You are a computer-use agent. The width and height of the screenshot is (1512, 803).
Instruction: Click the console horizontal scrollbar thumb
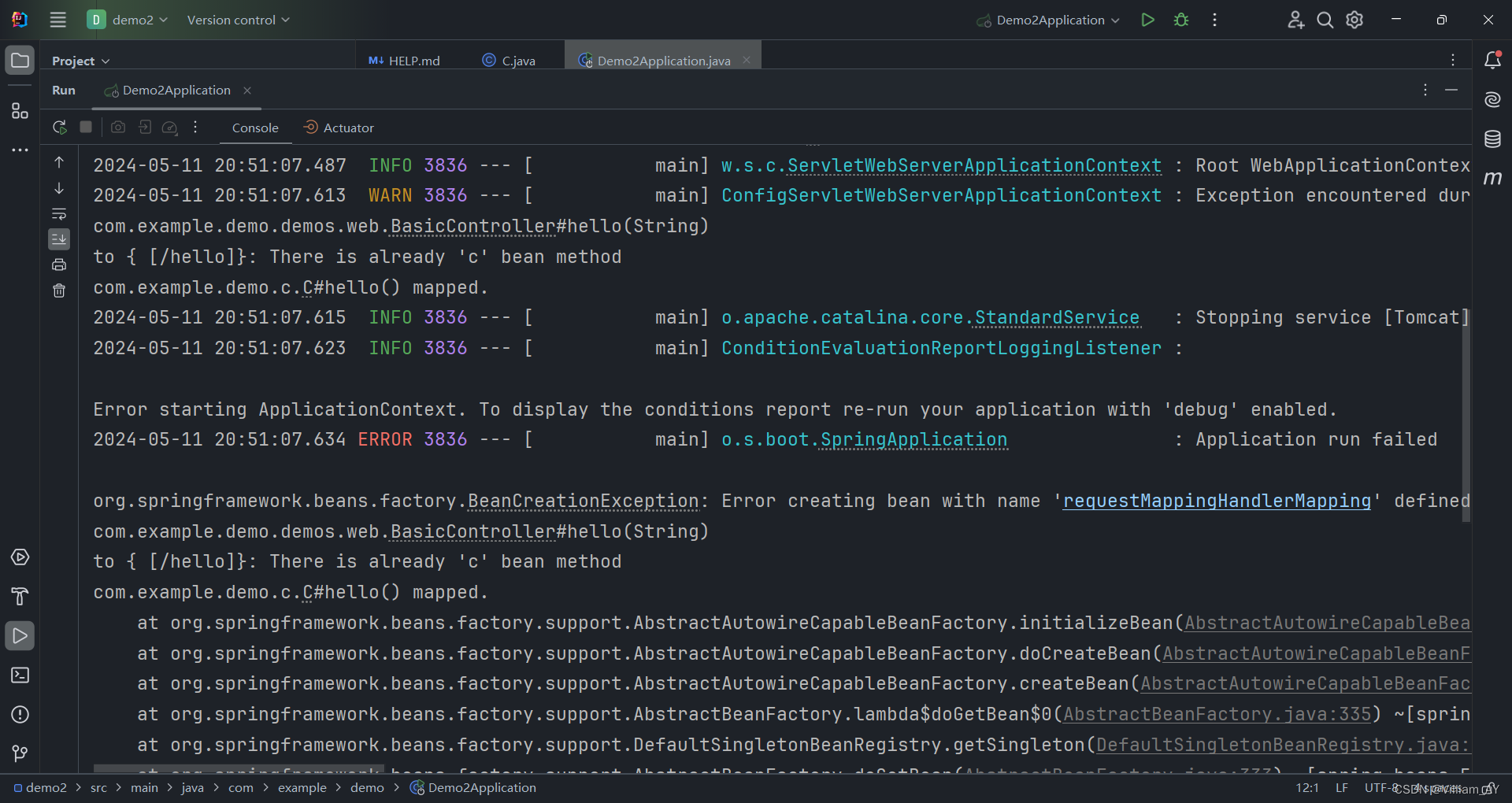point(239,768)
